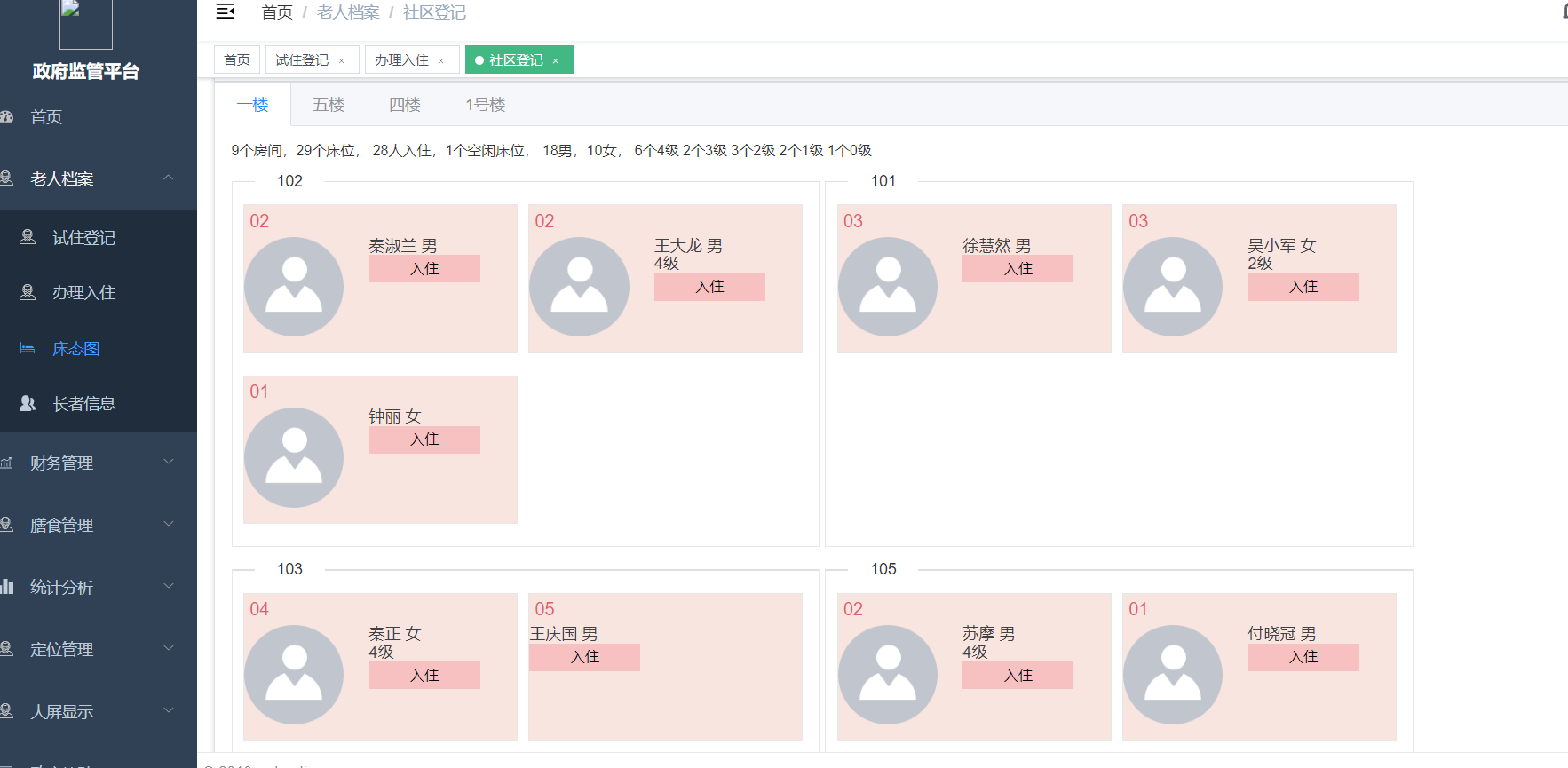
Task: Expand the 财务管理 menu chevron
Action: tap(168, 462)
